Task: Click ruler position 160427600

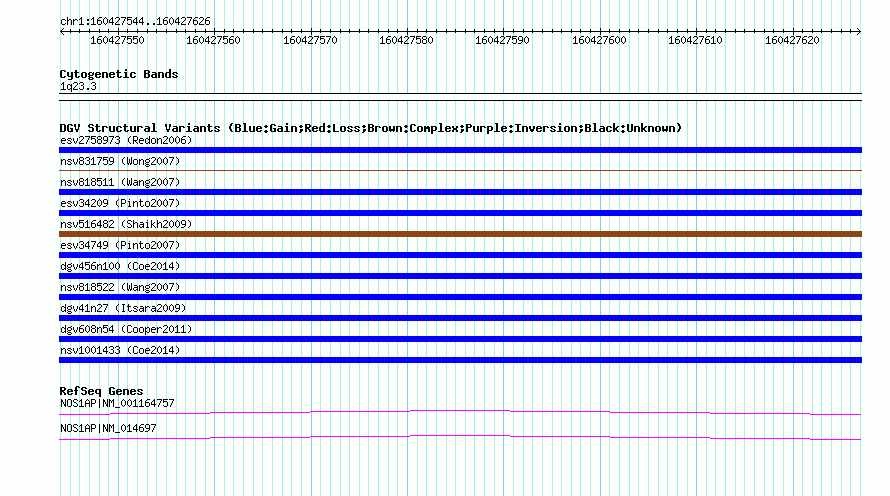Action: tap(599, 40)
